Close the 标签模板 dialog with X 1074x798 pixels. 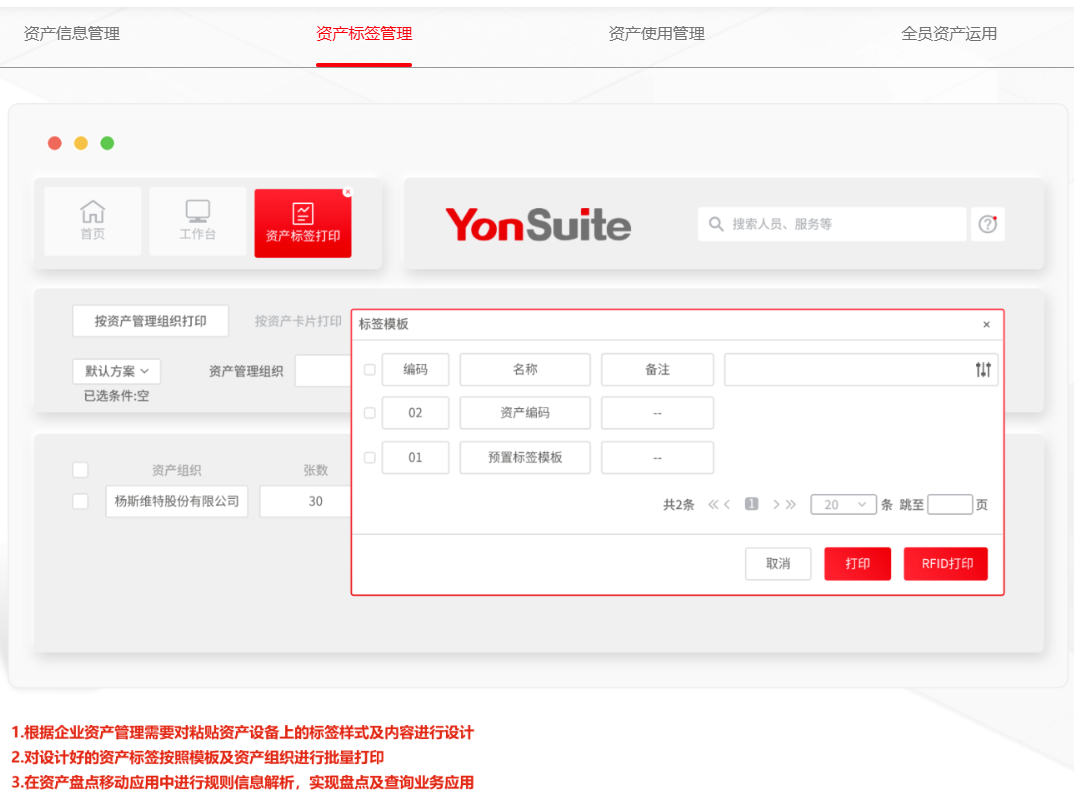pyautogui.click(x=986, y=325)
